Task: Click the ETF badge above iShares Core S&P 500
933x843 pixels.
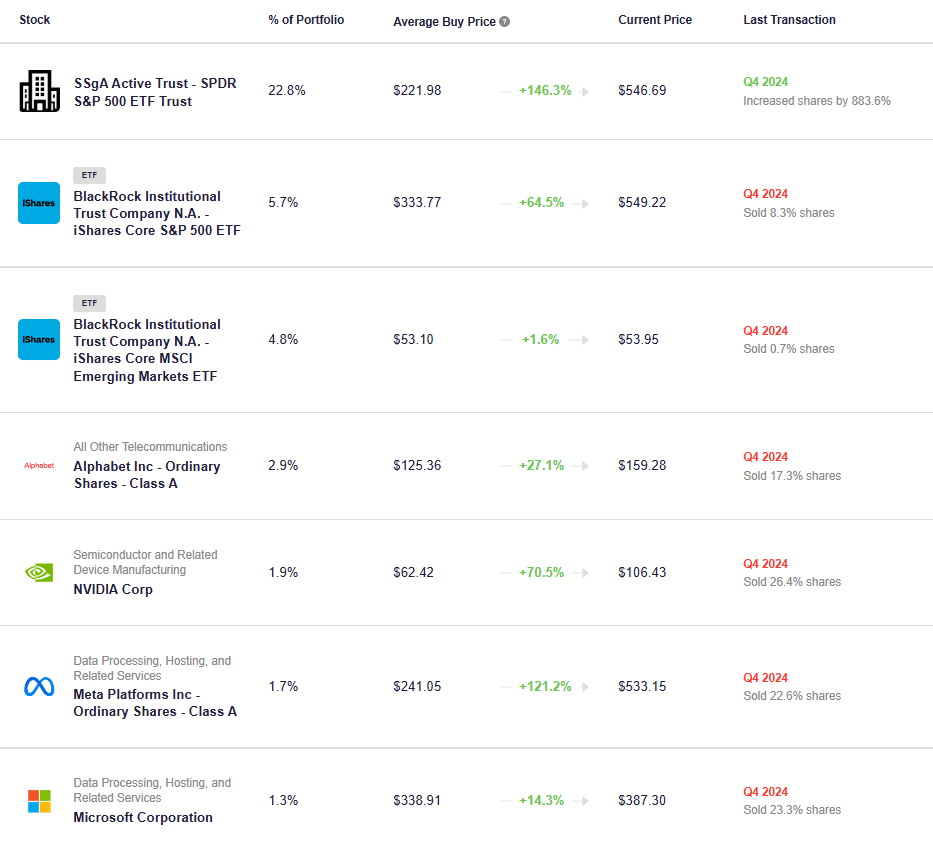Action: click(x=89, y=175)
